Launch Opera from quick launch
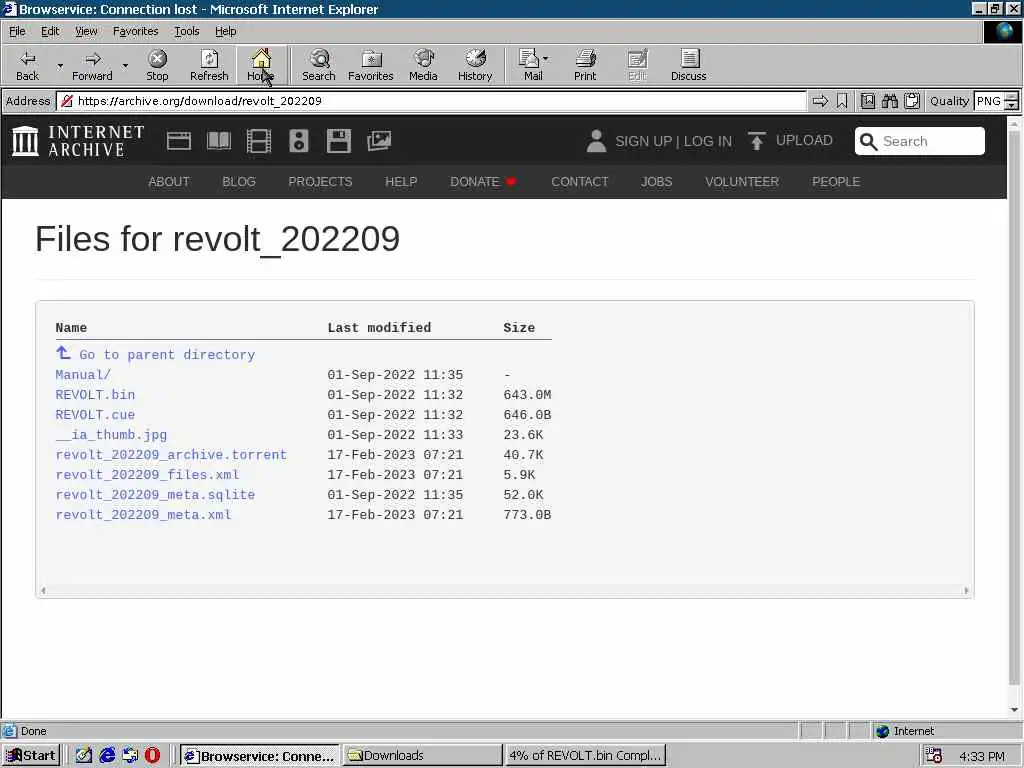The height and width of the screenshot is (768, 1024). coord(152,756)
